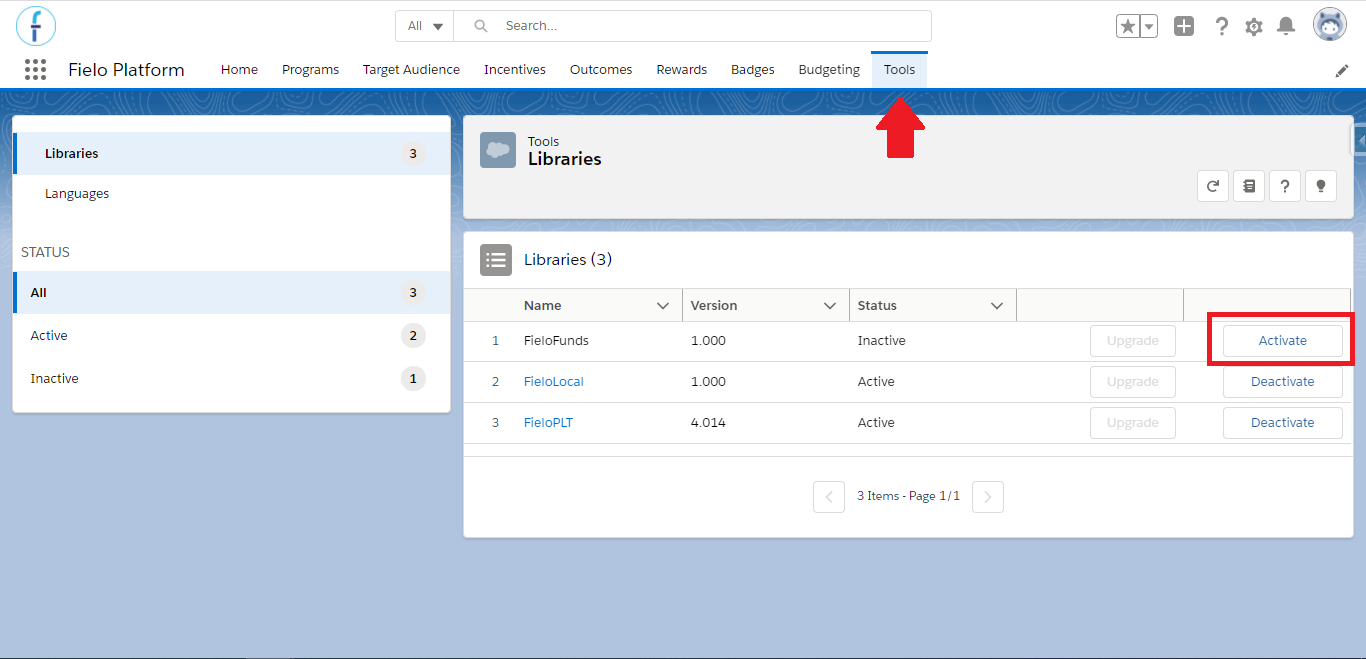
Task: Go to the Home tab
Action: 239,70
